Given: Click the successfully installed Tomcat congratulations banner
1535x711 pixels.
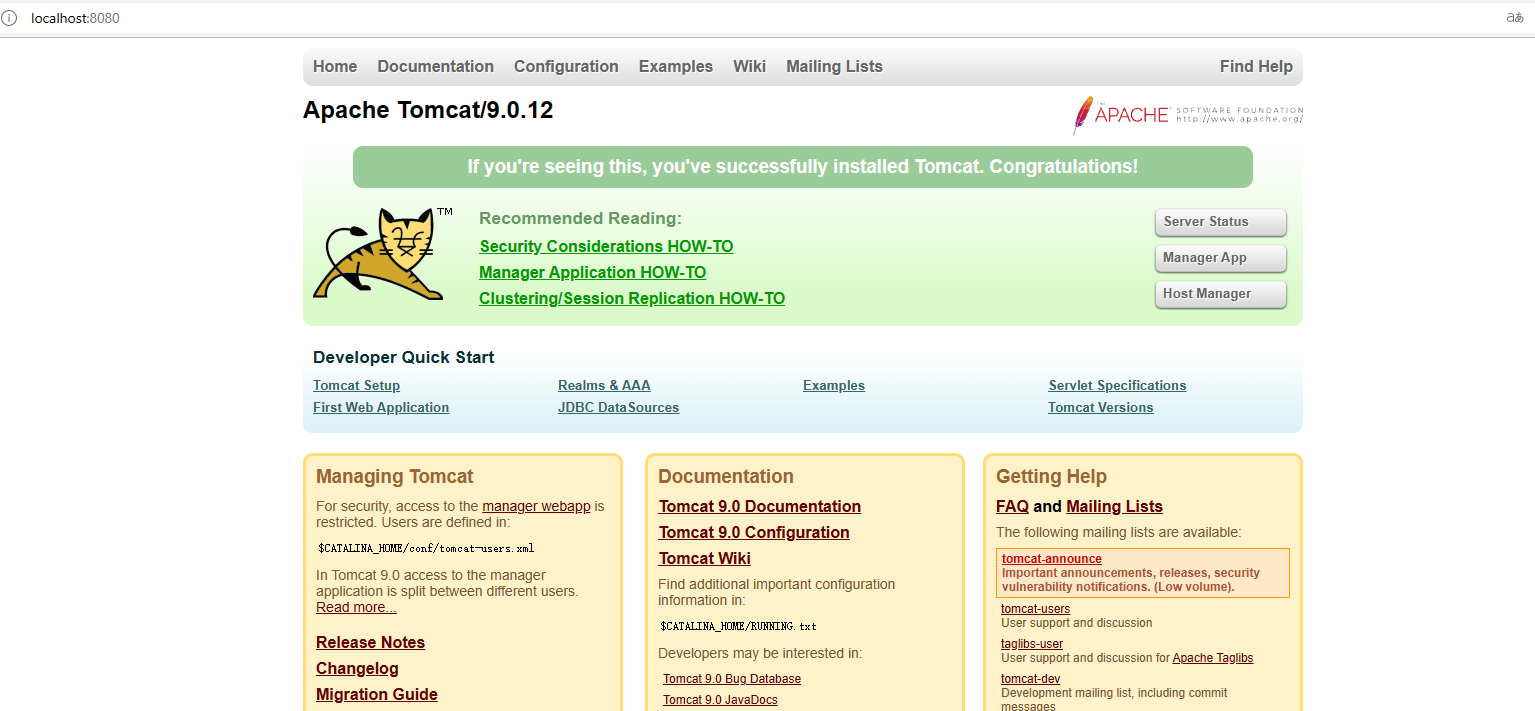Looking at the screenshot, I should 802,167.
